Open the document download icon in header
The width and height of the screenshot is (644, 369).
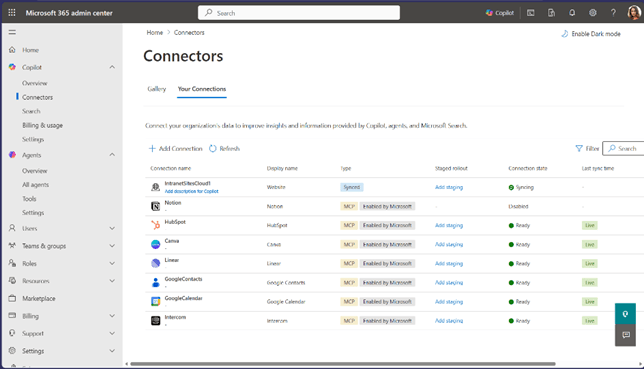pyautogui.click(x=551, y=13)
